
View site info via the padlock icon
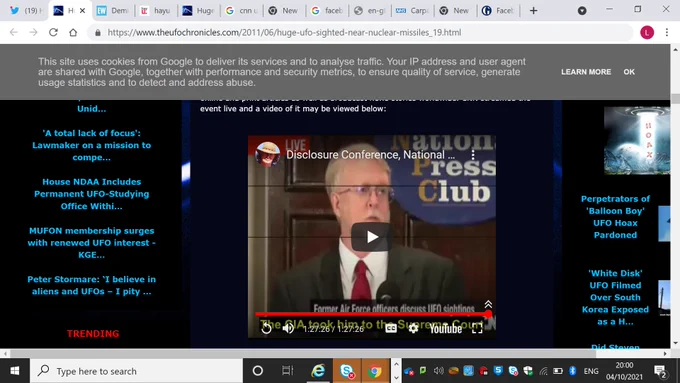[x=98, y=33]
